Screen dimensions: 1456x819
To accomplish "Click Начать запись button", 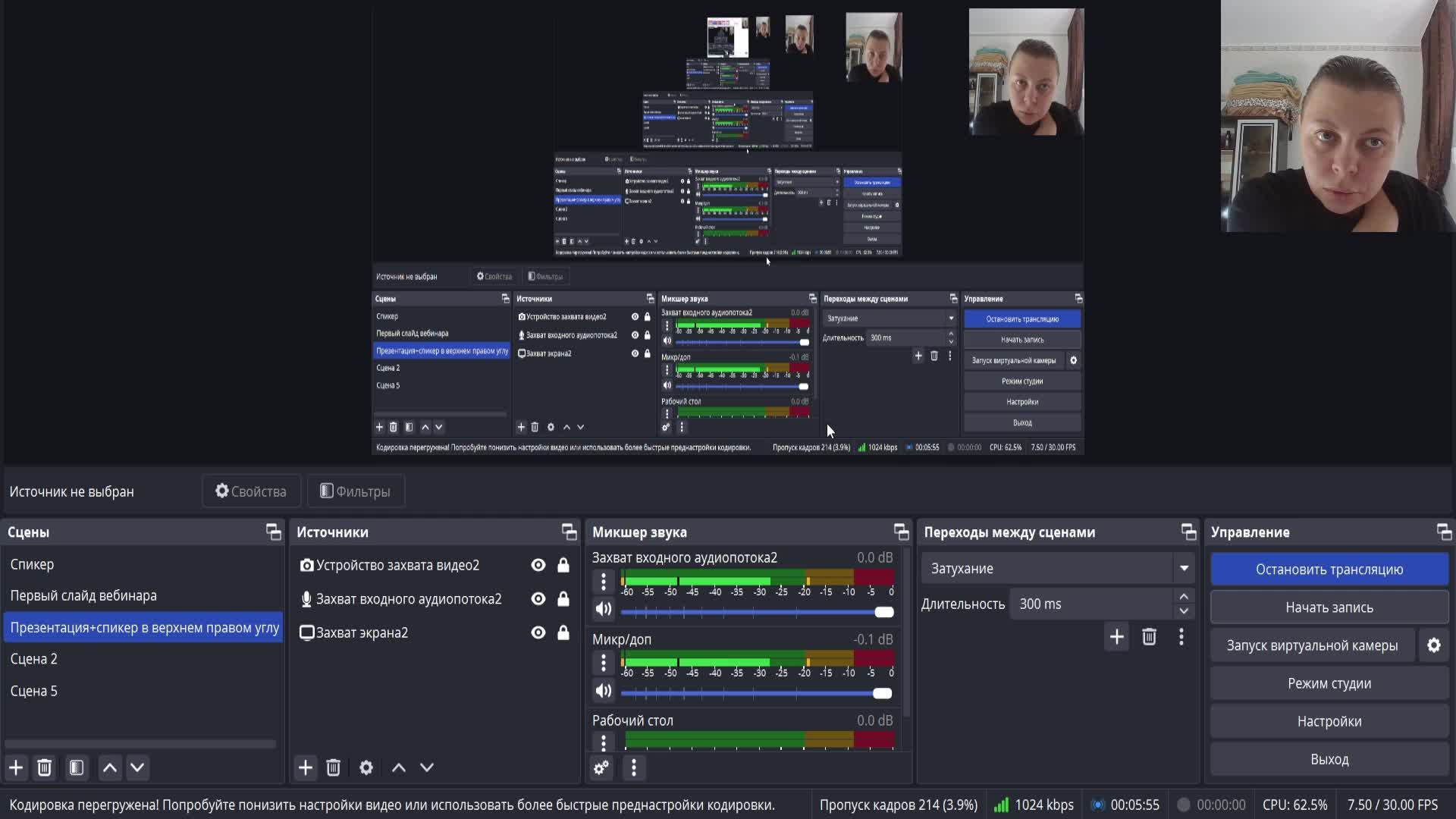I will pyautogui.click(x=1329, y=607).
